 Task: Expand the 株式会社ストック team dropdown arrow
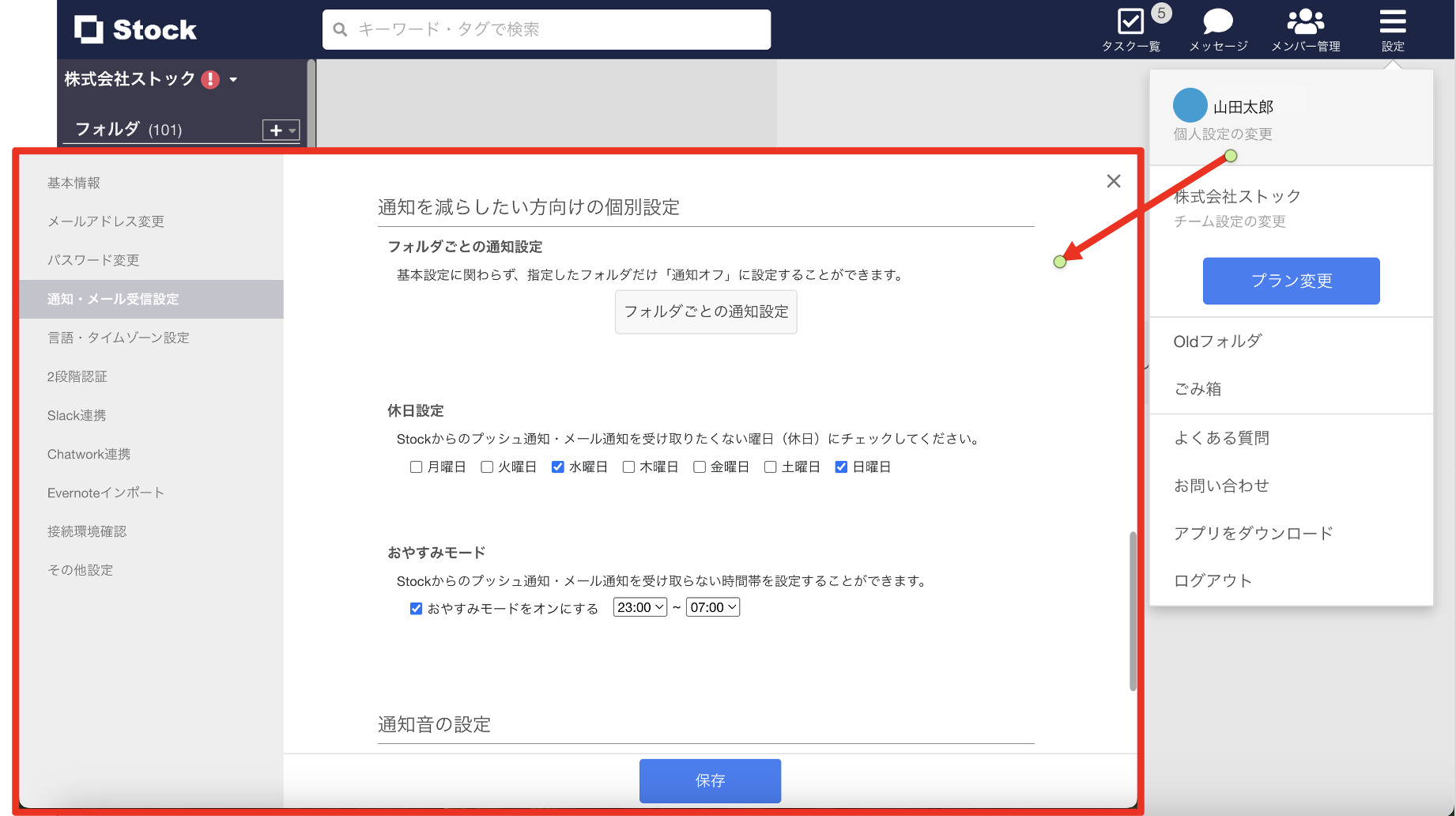tap(233, 80)
